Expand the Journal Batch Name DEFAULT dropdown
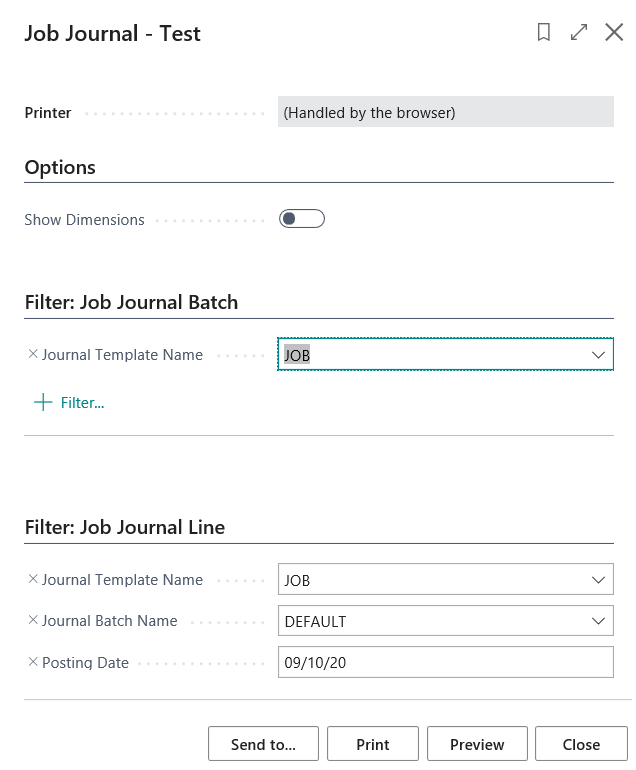Viewport: 636px width, 770px height. [x=599, y=621]
